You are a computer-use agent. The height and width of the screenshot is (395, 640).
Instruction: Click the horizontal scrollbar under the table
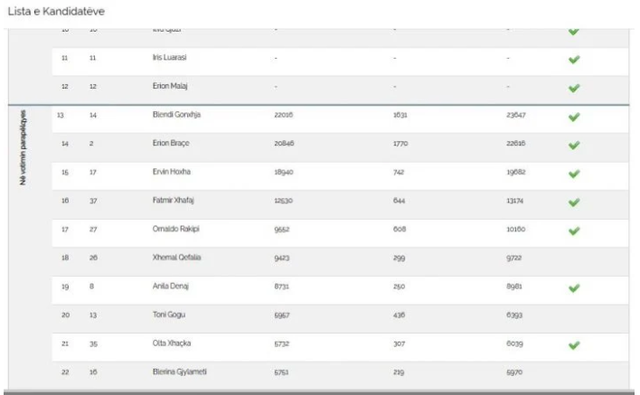(319, 393)
